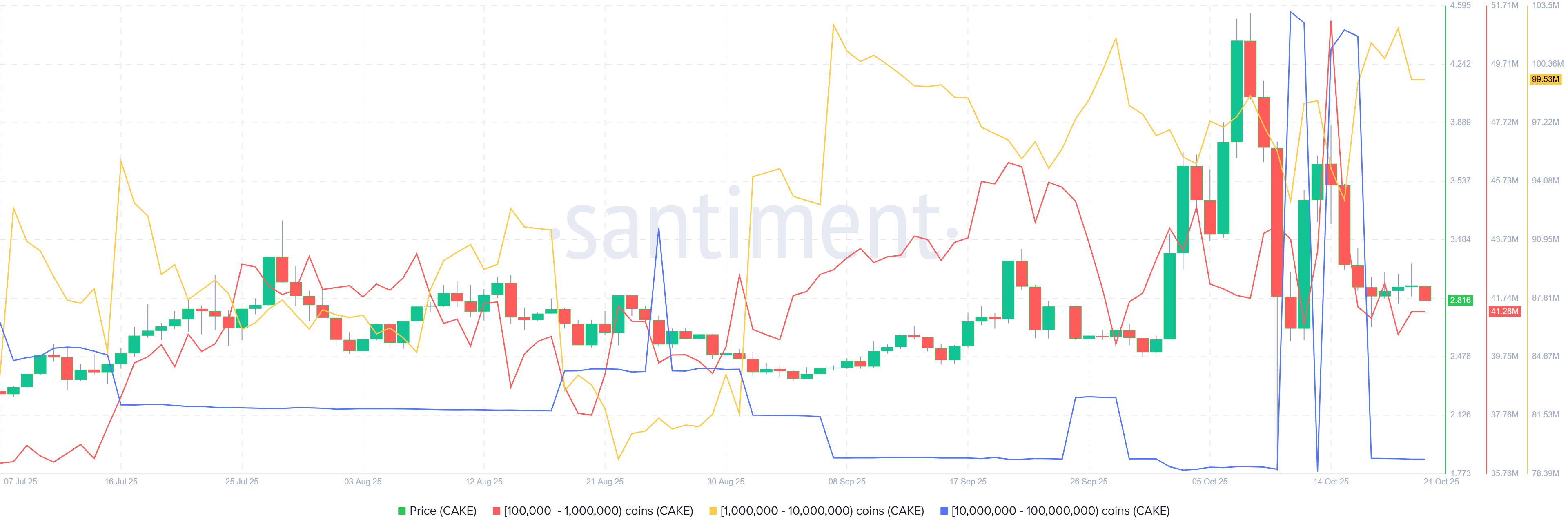Click the green 2.816 current price badge
This screenshot has height=531, width=1568.
tap(1460, 300)
